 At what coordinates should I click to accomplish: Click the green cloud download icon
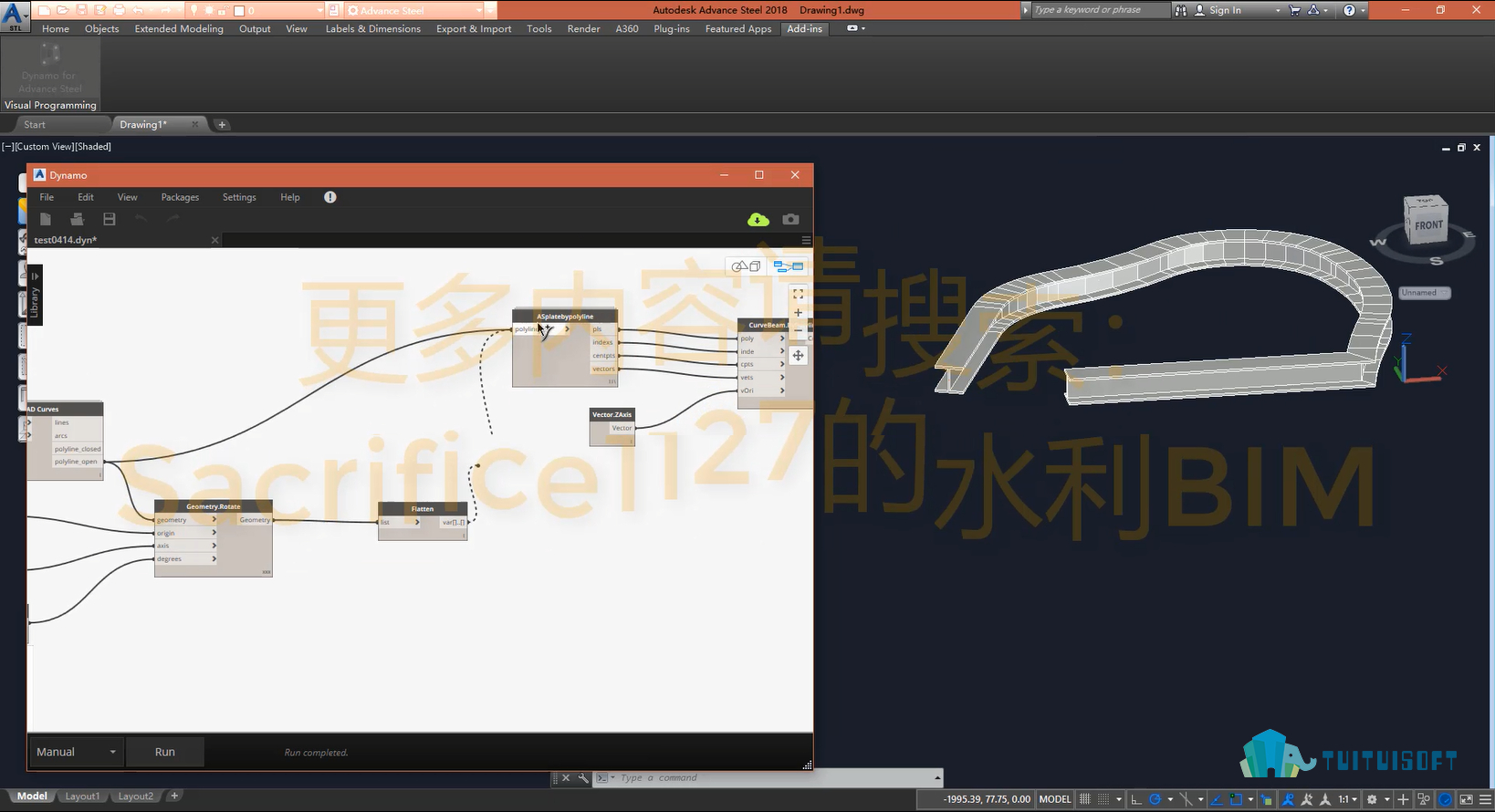pyautogui.click(x=758, y=219)
